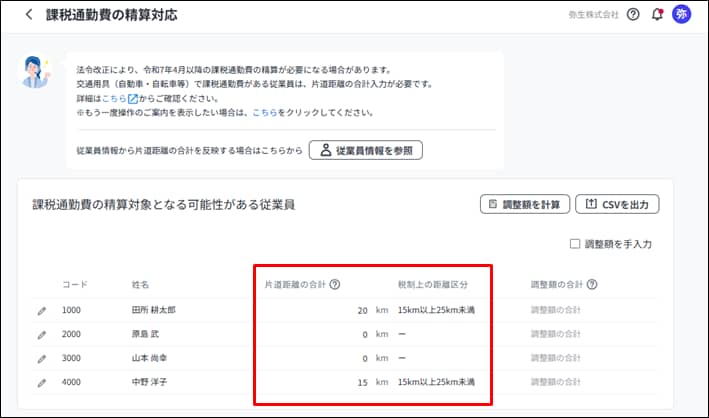This screenshot has height=418, width=709.
Task: Click the edit pencil for 原島 武
Action: (42, 334)
